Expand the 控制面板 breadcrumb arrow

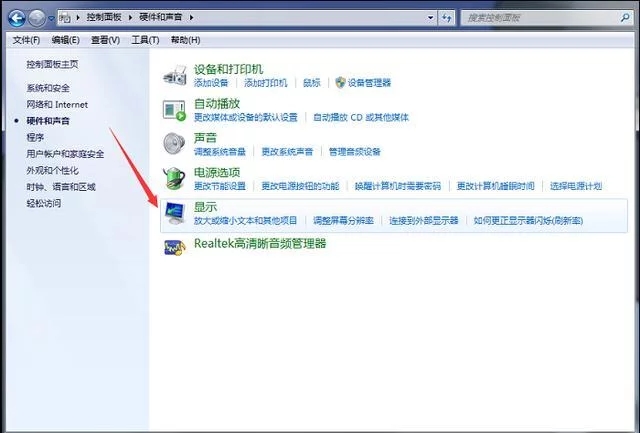pyautogui.click(x=129, y=18)
